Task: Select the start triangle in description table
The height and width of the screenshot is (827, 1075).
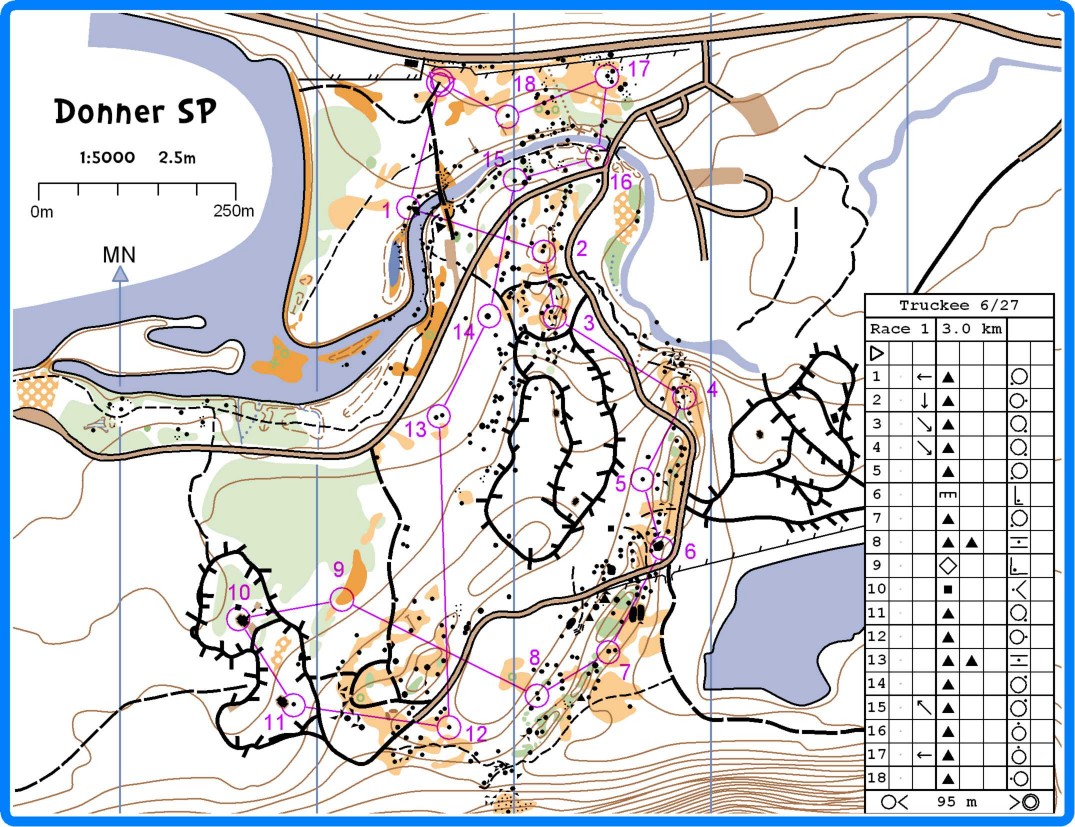Action: pyautogui.click(x=877, y=353)
